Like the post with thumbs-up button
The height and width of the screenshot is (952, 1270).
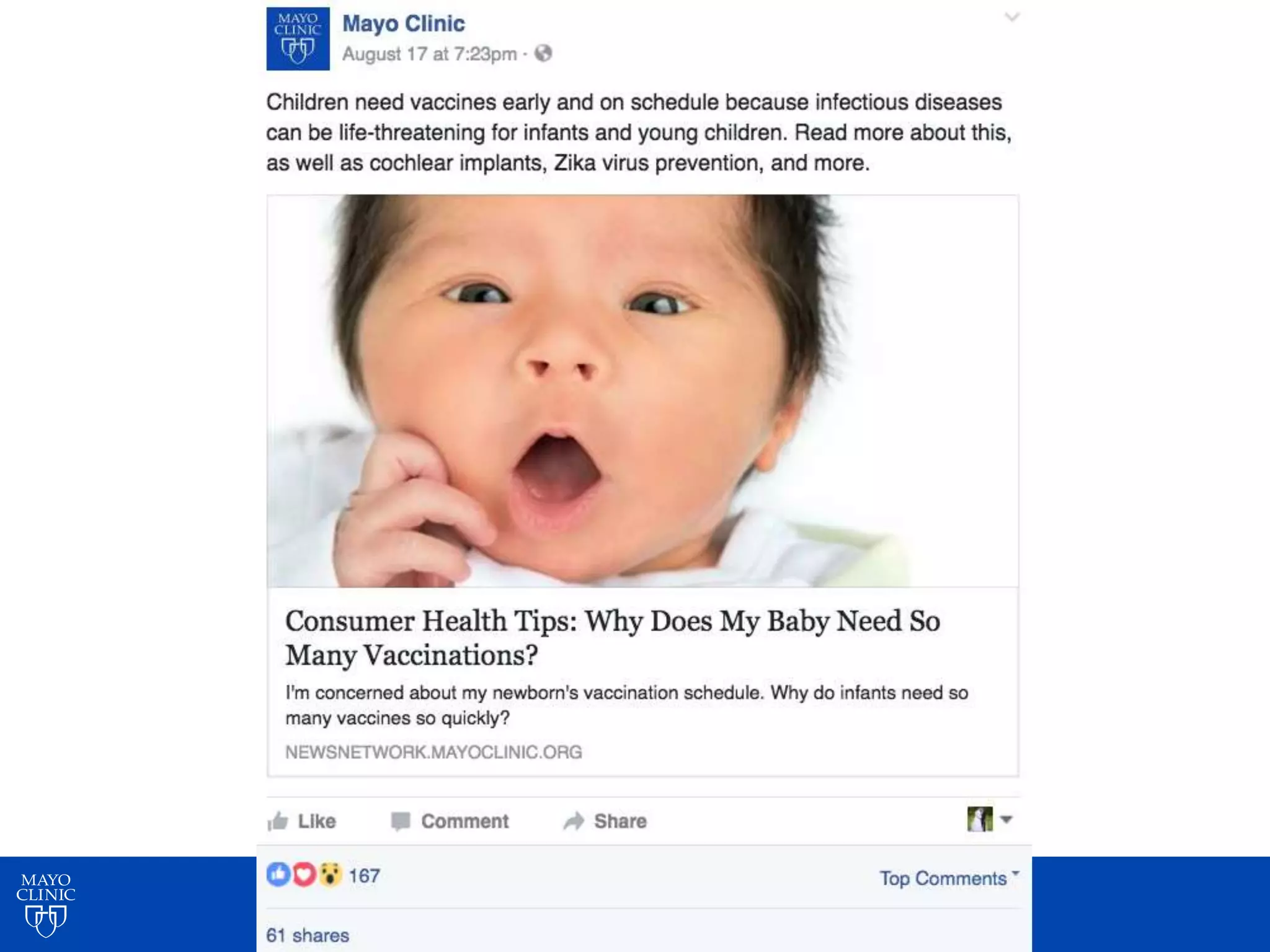[x=302, y=821]
